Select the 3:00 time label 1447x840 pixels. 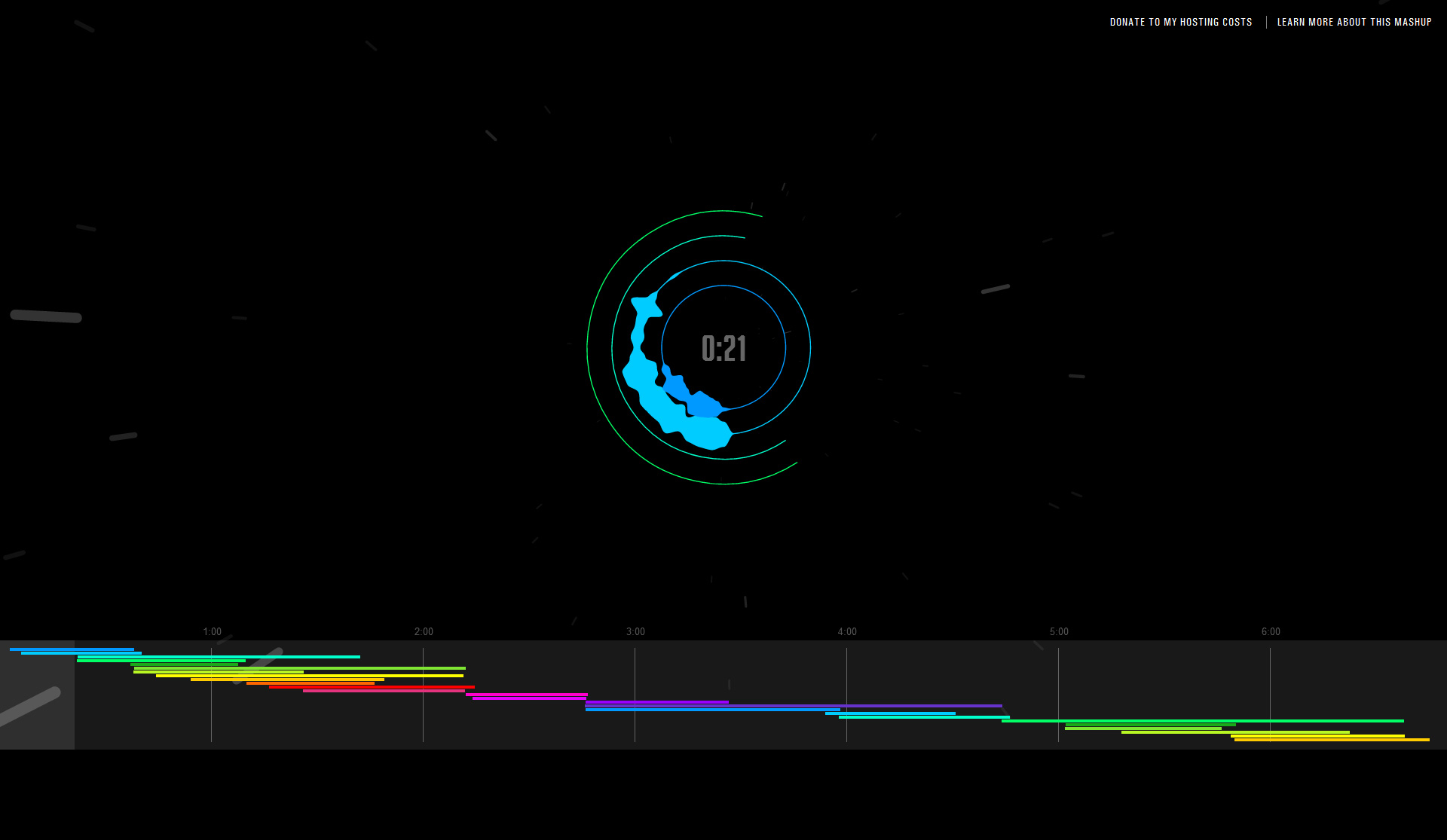coord(635,631)
